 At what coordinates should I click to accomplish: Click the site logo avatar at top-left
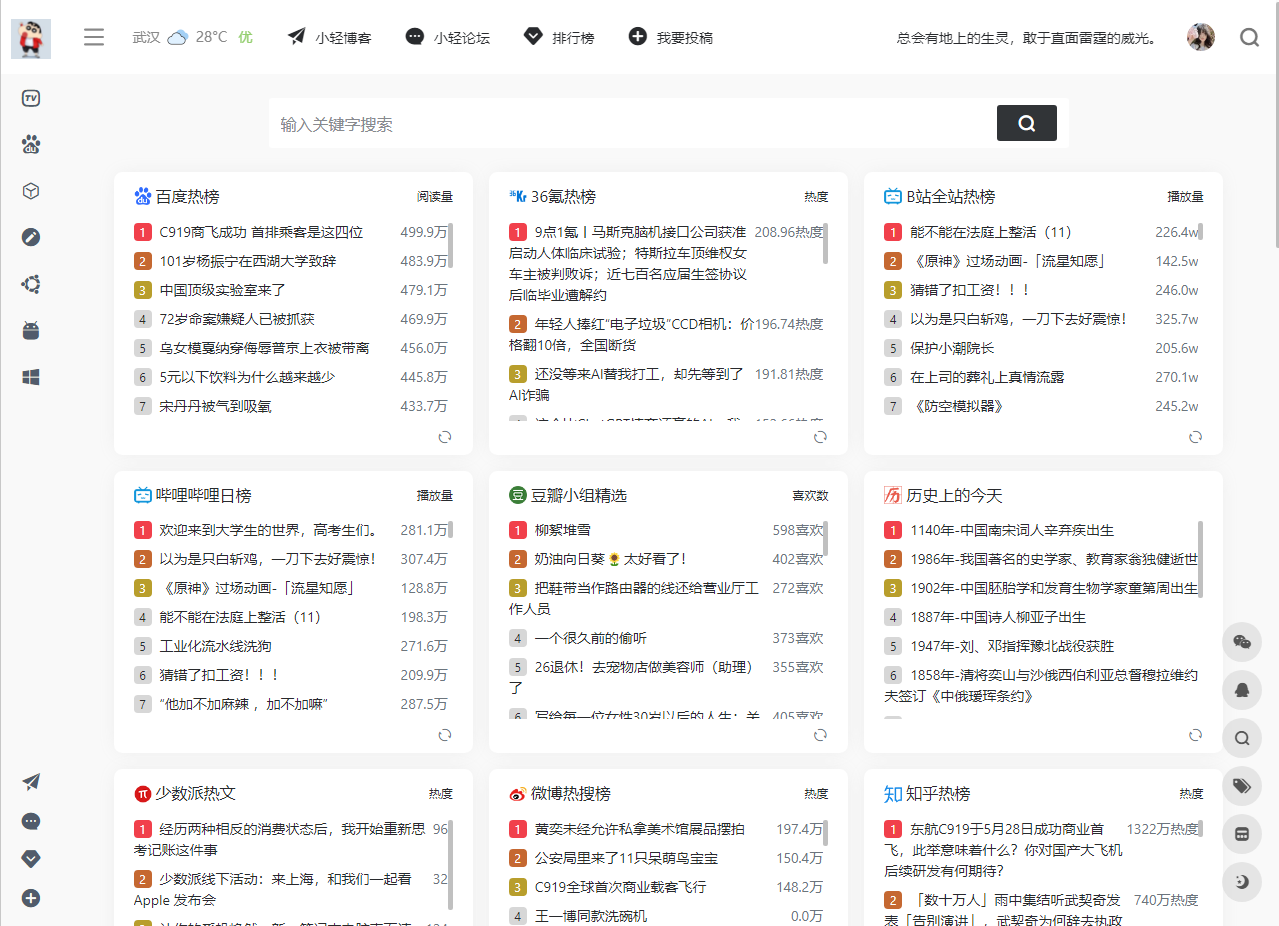[31, 38]
